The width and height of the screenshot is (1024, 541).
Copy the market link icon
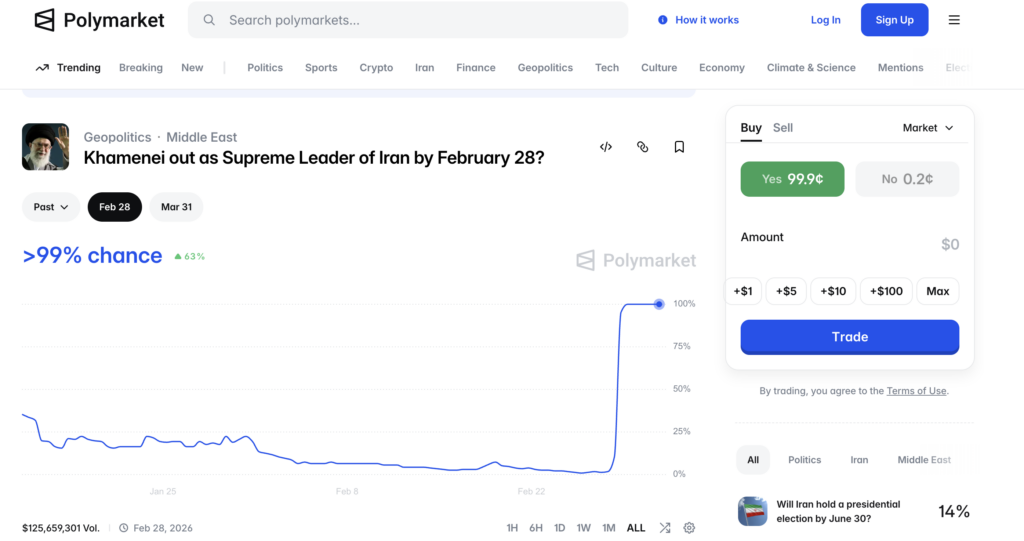(x=642, y=147)
